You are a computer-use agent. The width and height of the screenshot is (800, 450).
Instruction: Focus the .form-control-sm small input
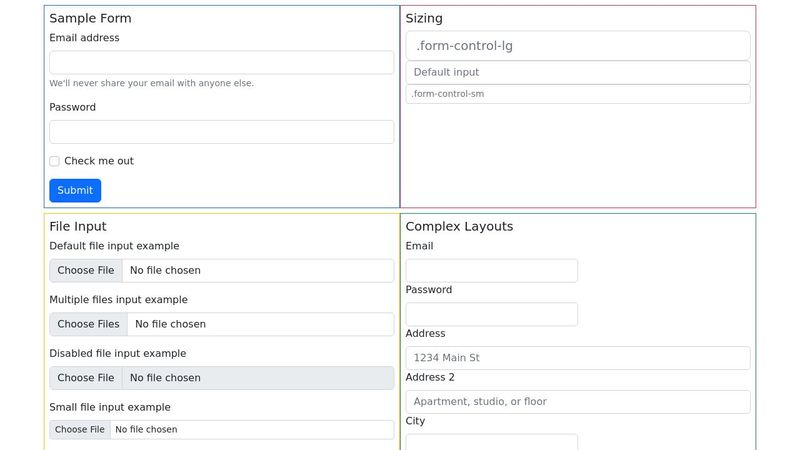pyautogui.click(x=578, y=94)
